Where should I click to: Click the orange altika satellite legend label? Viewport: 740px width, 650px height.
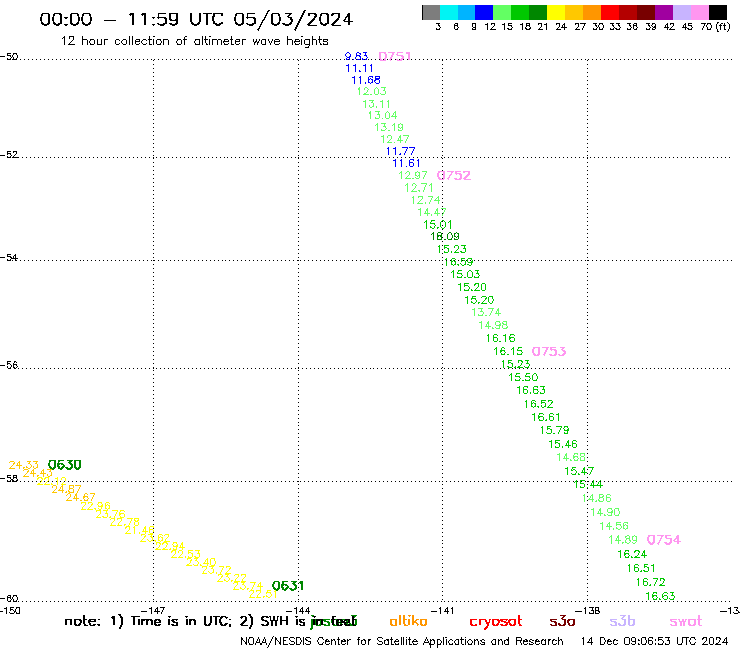[x=408, y=621]
